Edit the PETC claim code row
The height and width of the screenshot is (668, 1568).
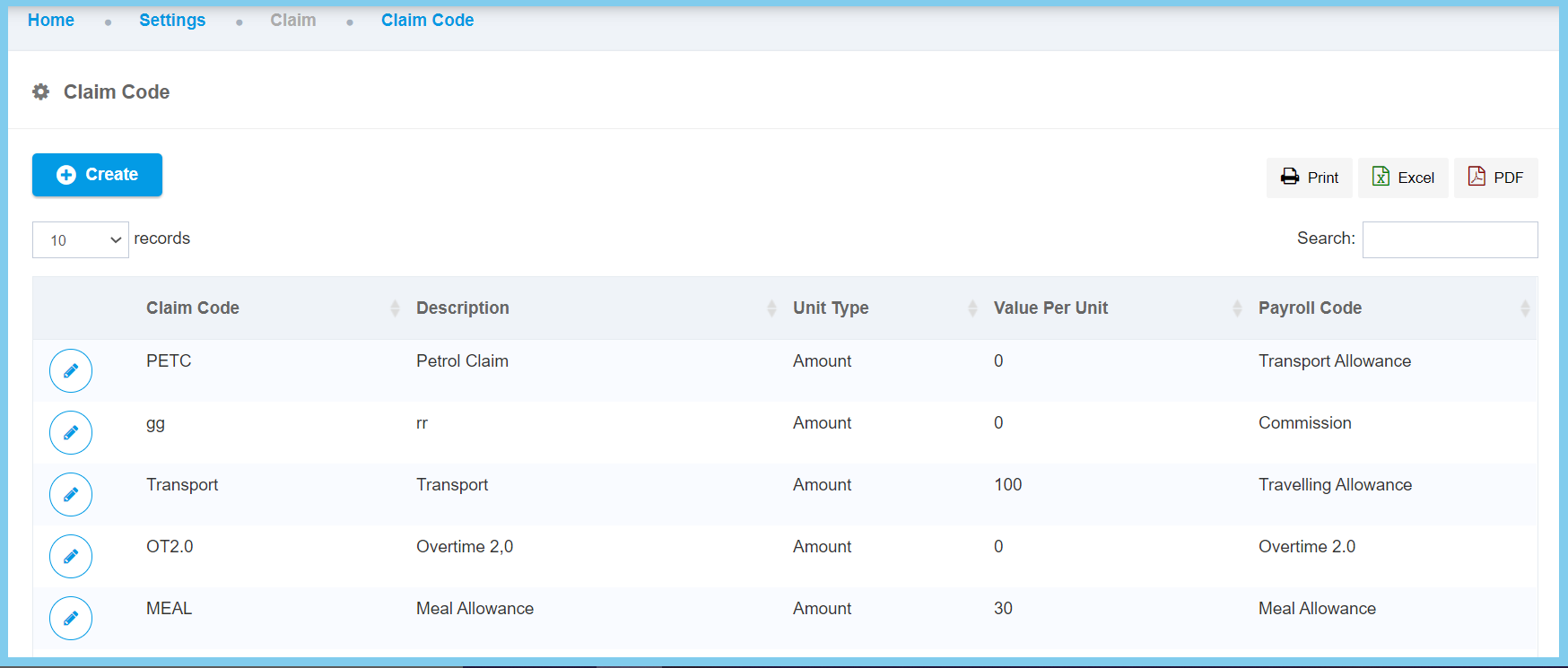71,371
